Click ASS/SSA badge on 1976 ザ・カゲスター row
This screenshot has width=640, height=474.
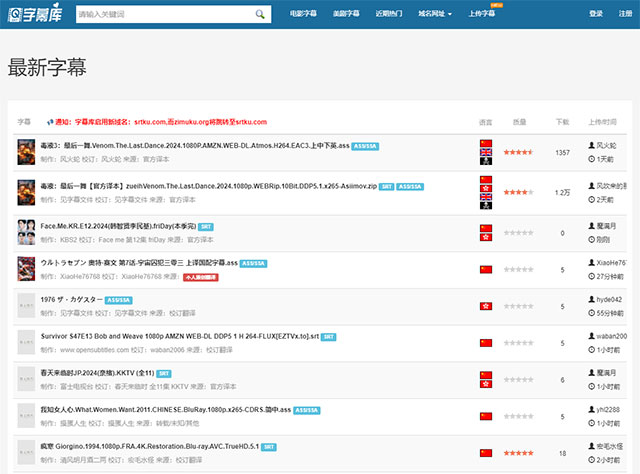point(119,299)
